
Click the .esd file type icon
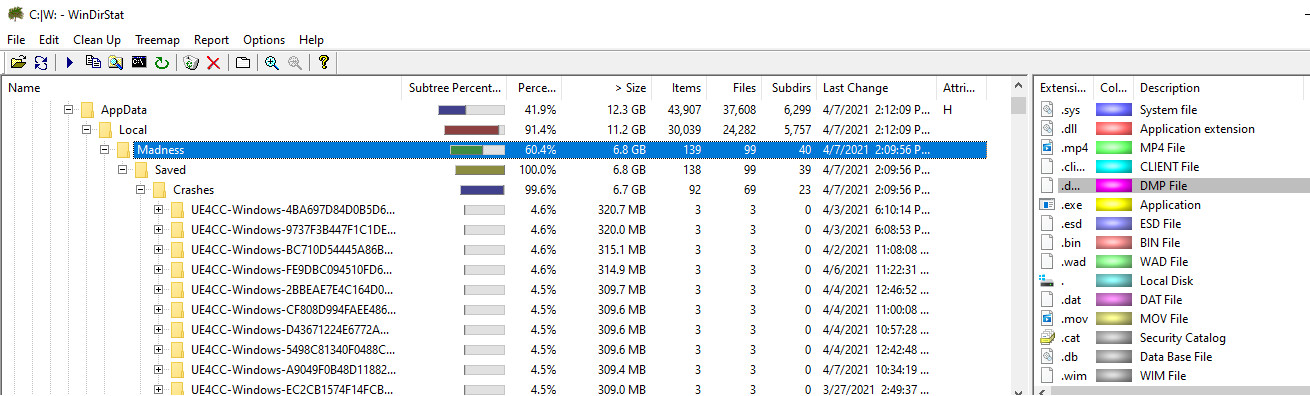[x=1047, y=224]
